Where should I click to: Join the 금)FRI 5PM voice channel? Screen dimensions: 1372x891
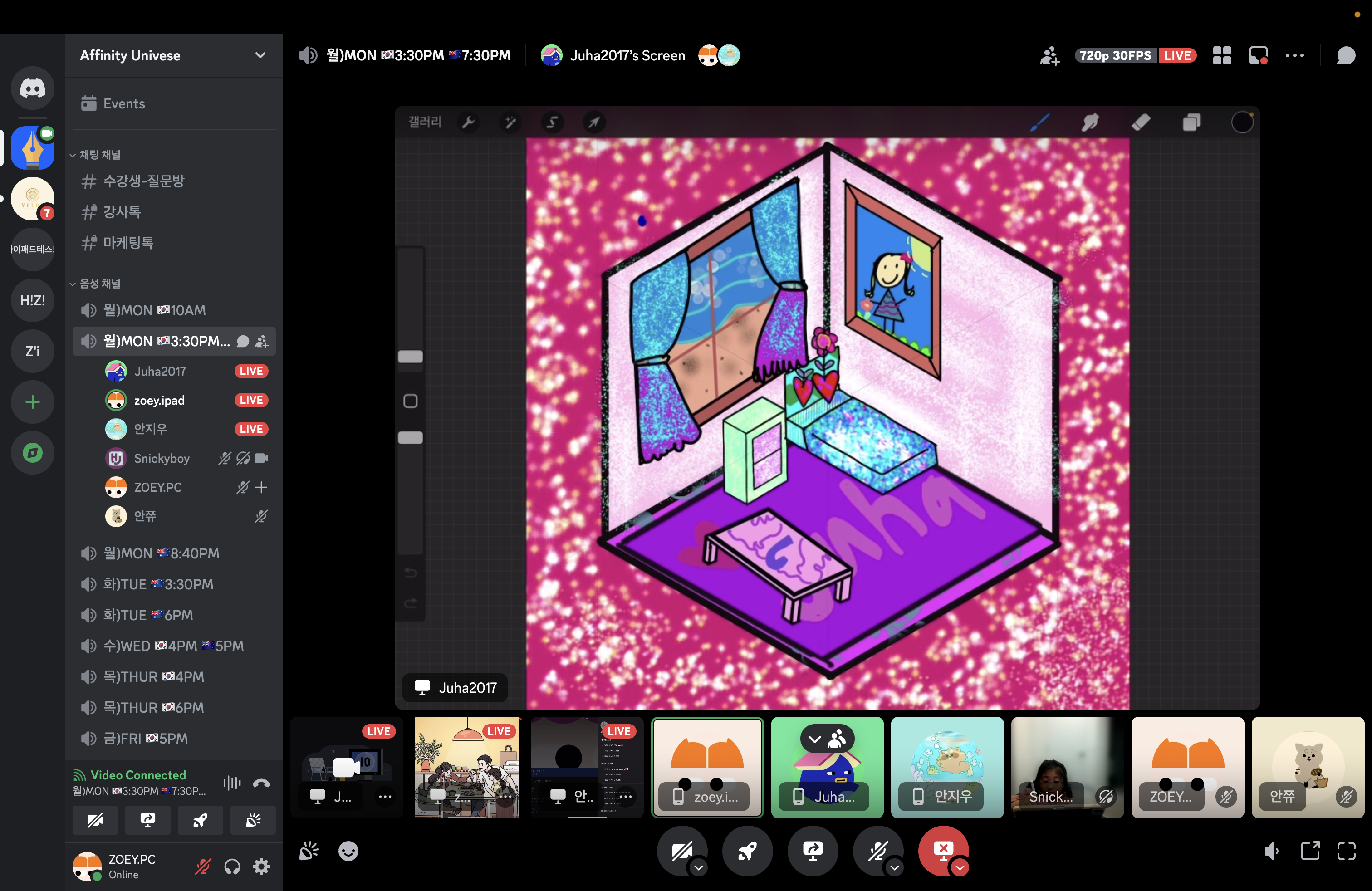pos(174,738)
